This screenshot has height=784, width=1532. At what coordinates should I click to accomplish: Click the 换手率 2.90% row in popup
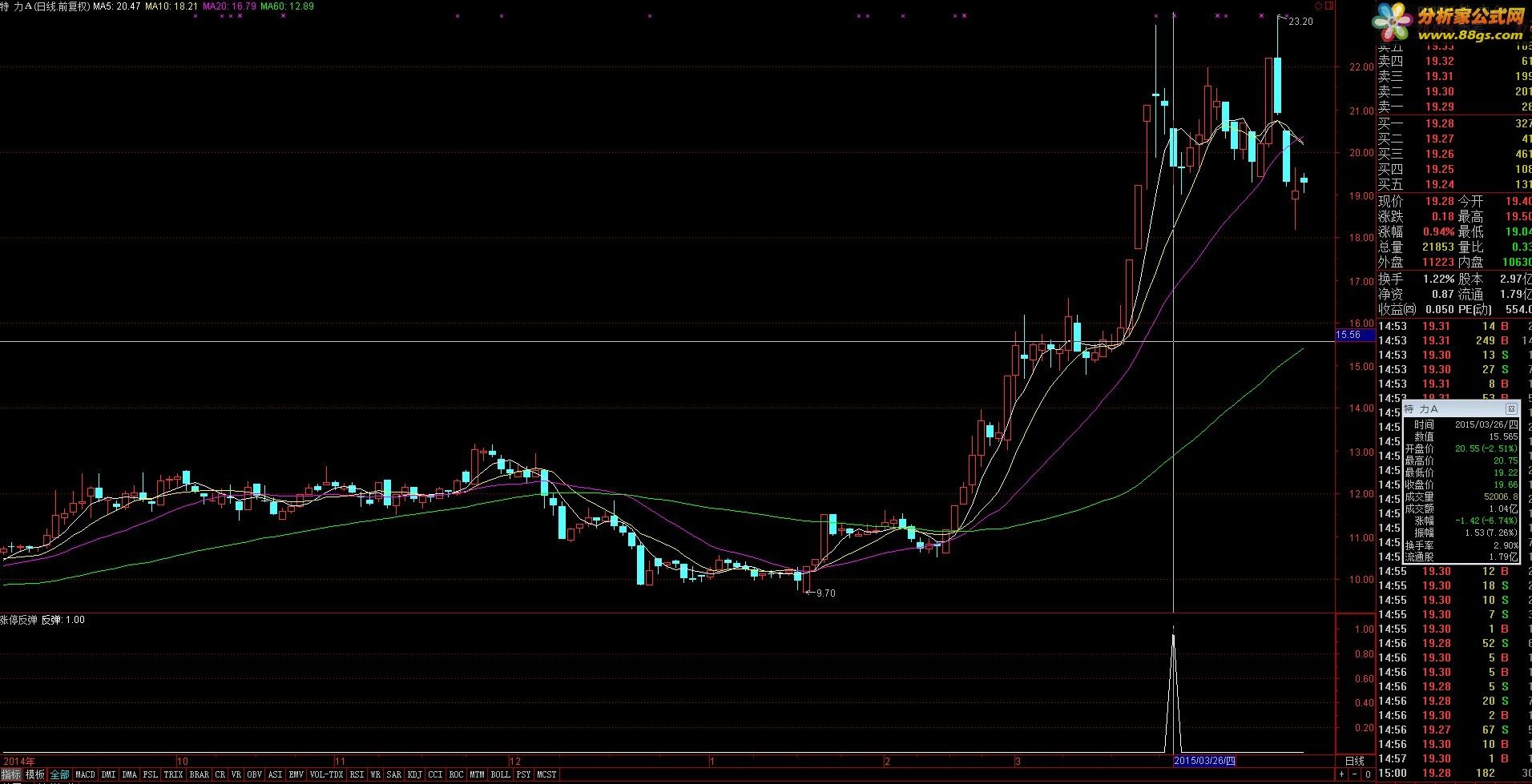(x=1461, y=545)
